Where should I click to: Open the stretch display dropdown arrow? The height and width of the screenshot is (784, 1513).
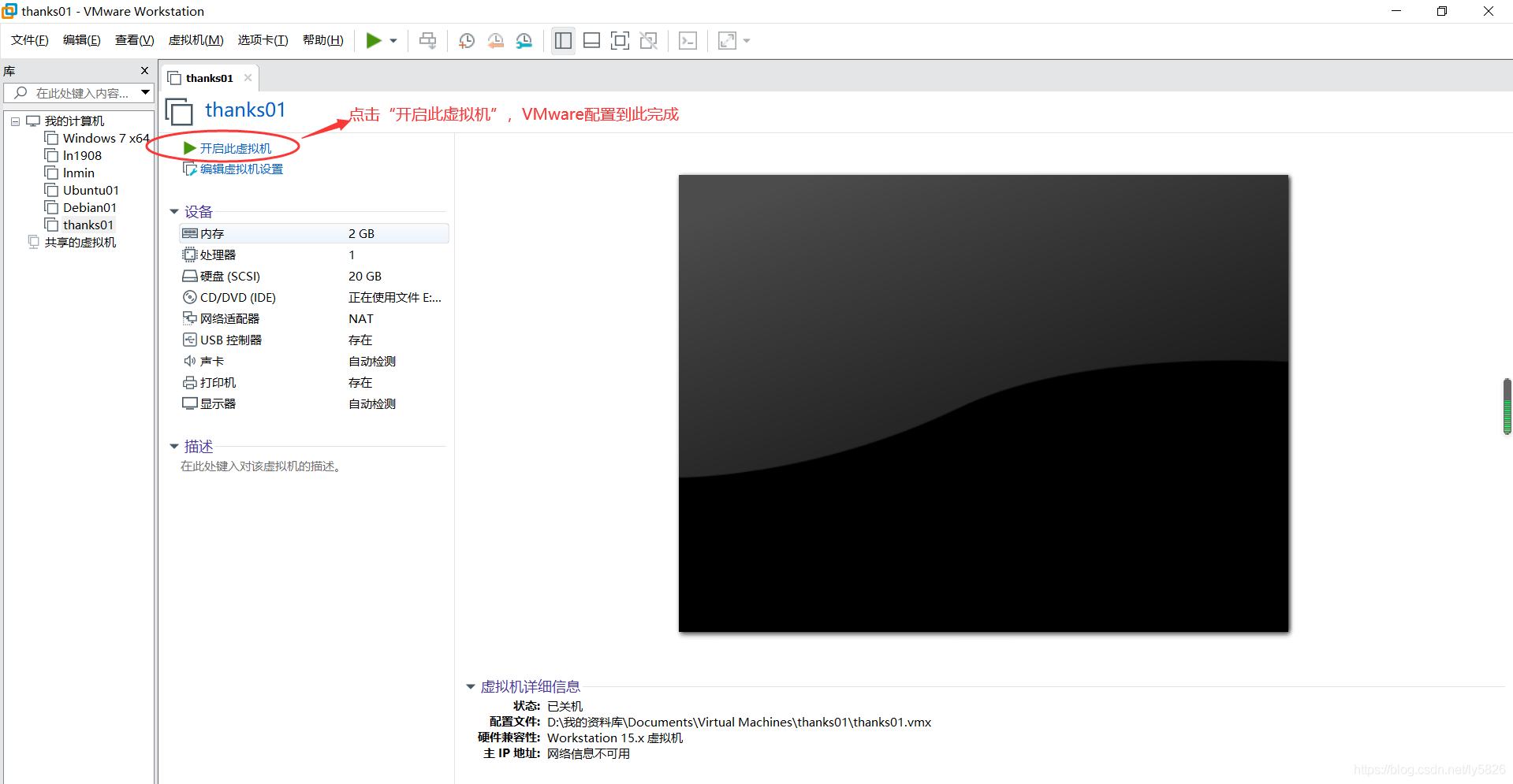[x=747, y=41]
